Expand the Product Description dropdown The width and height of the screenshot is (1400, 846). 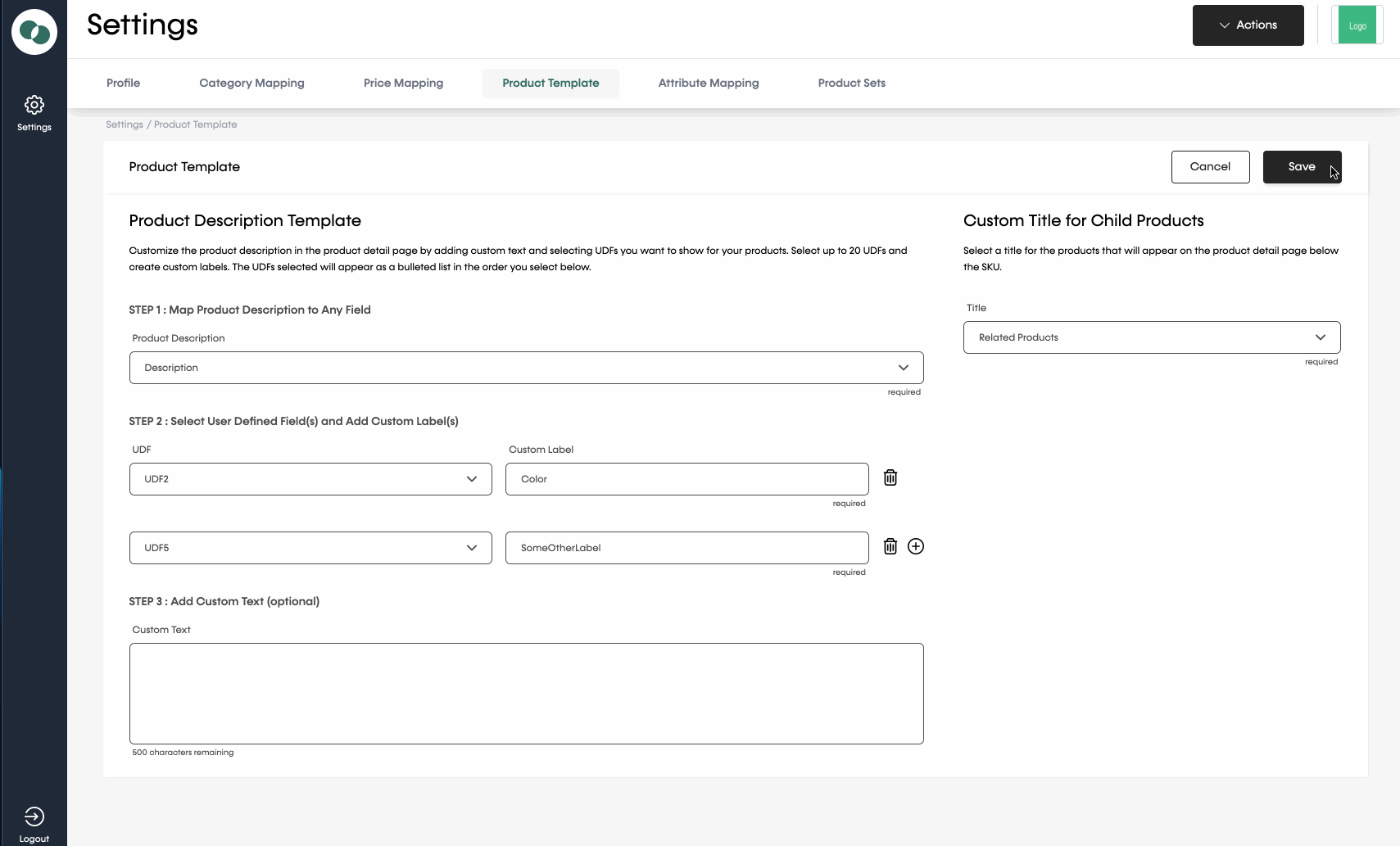click(526, 368)
